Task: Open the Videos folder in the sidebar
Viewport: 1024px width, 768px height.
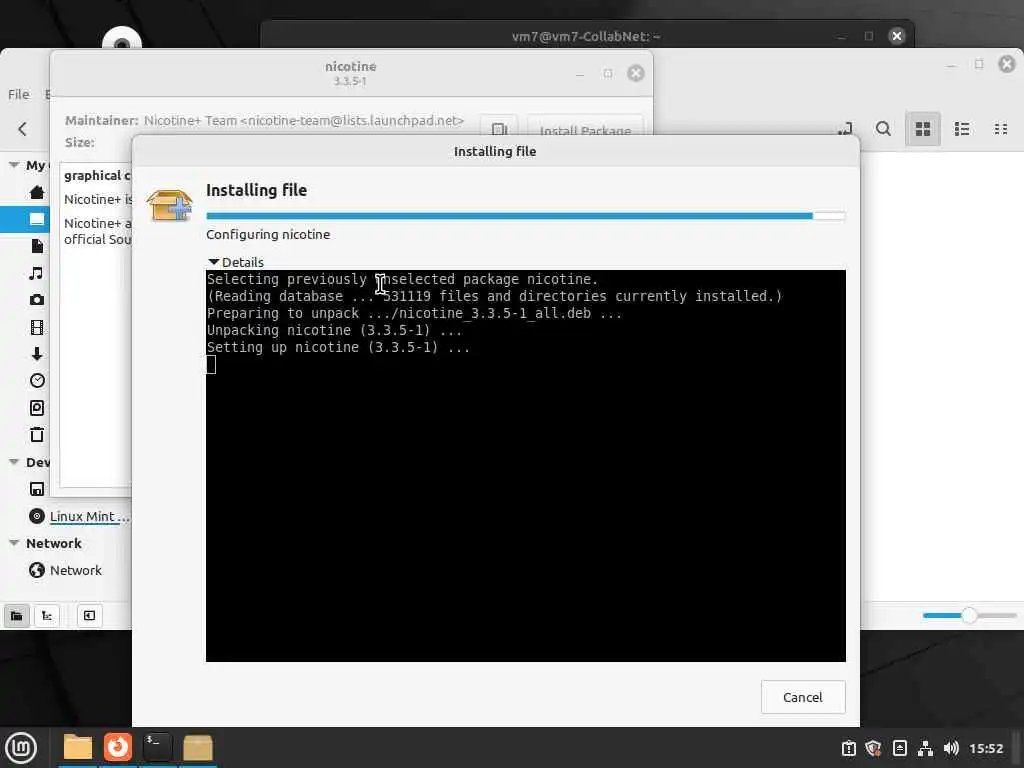Action: (x=37, y=327)
